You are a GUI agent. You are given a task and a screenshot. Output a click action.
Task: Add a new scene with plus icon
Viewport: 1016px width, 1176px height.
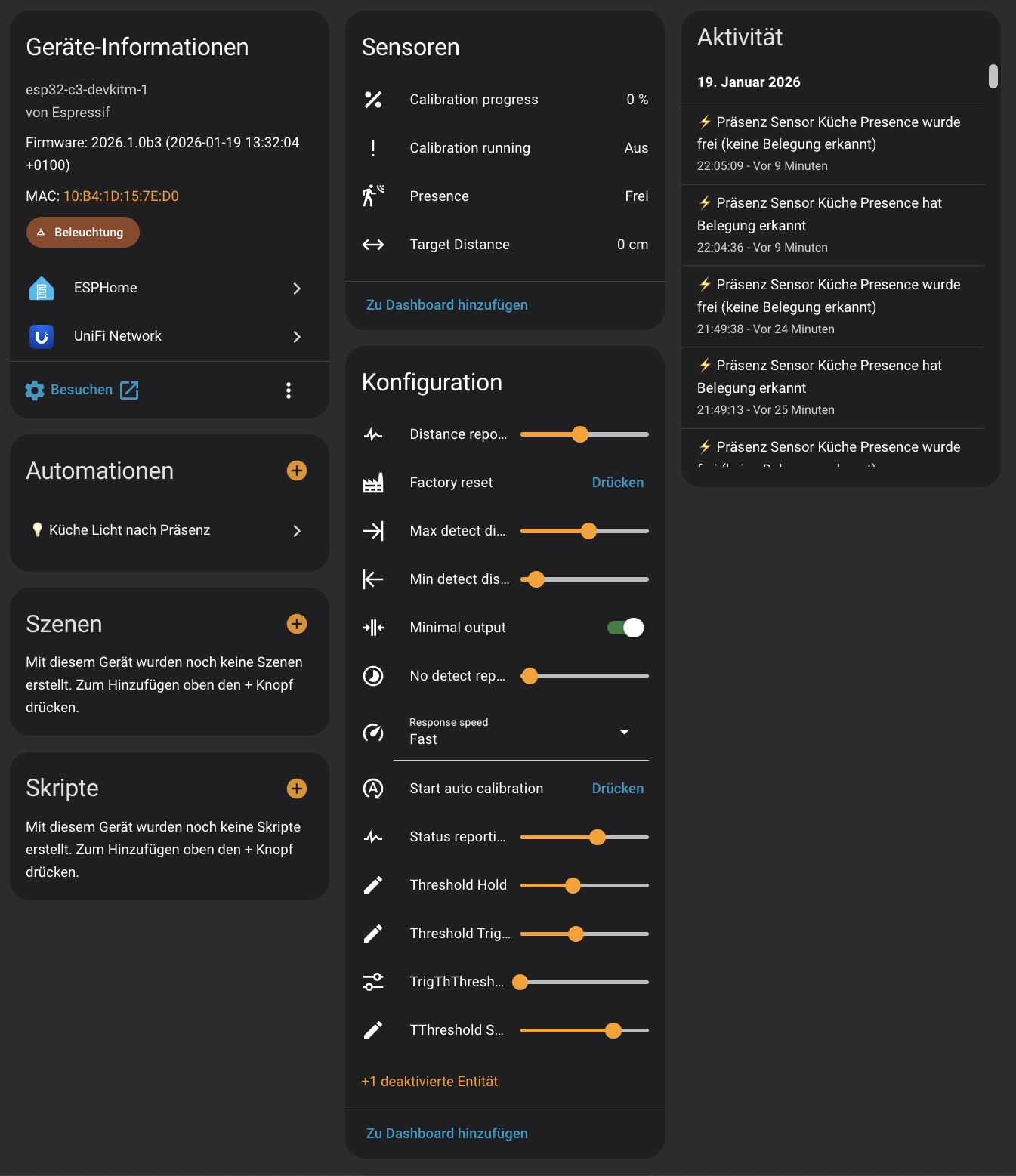pyautogui.click(x=297, y=624)
